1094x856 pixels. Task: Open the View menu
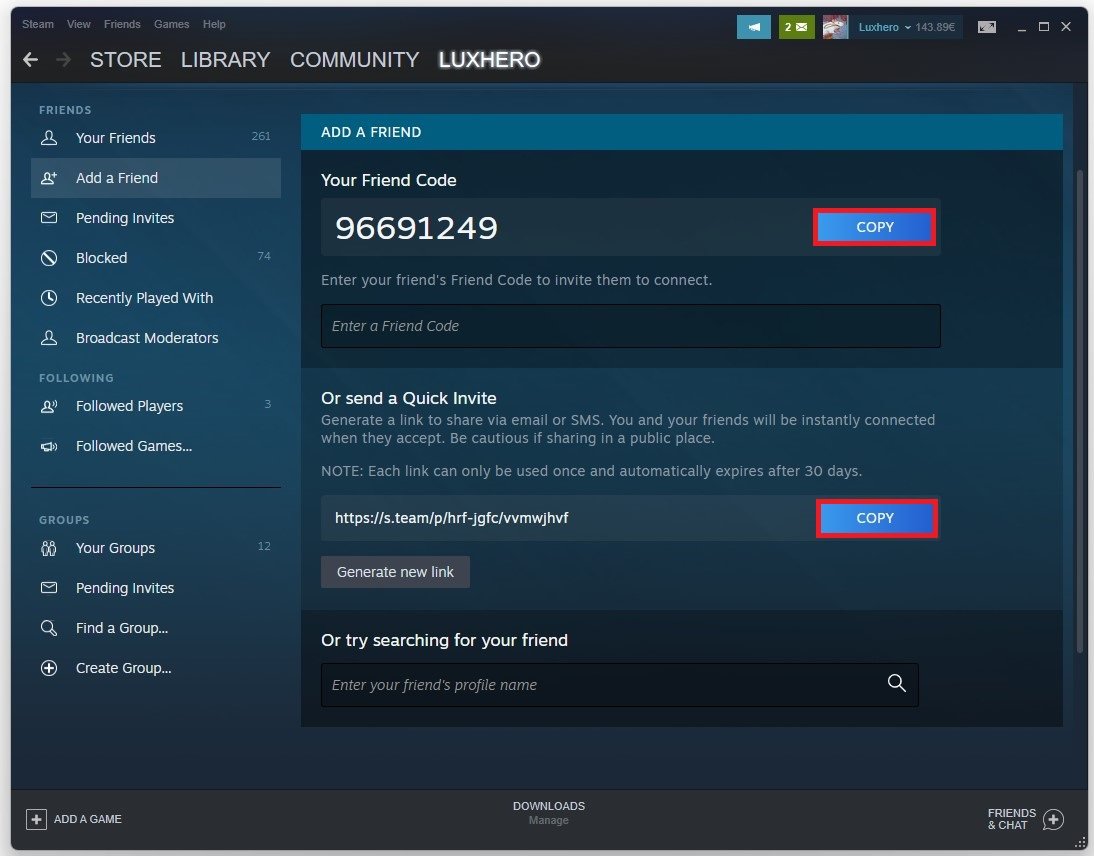[x=79, y=24]
